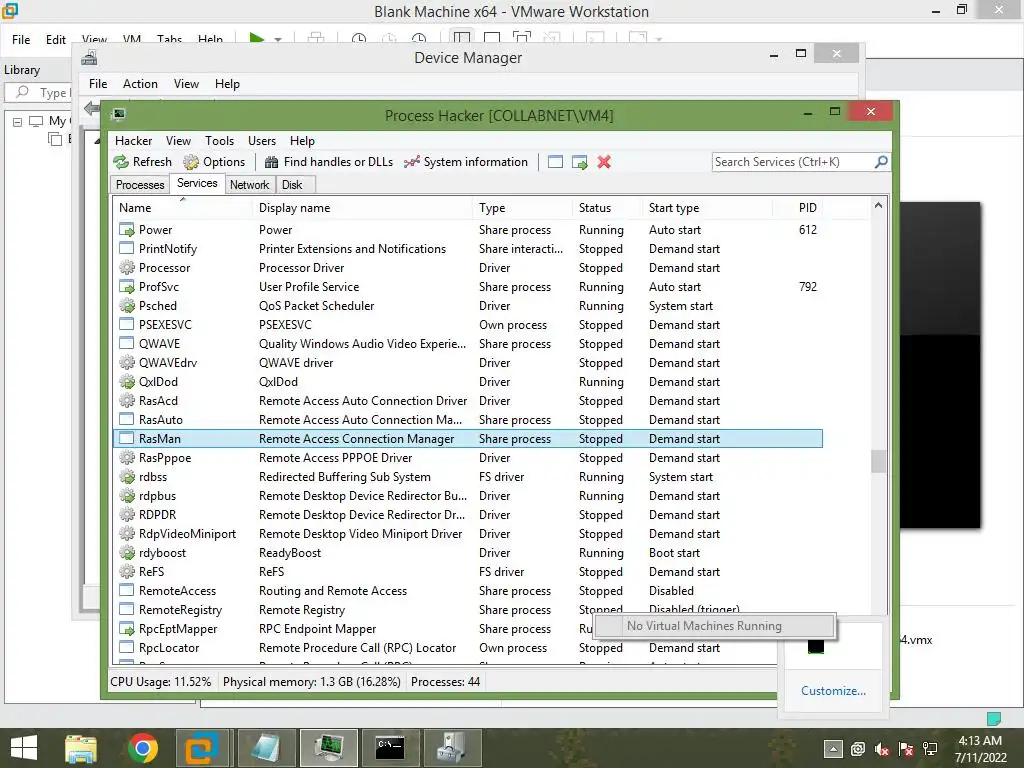Viewport: 1024px width, 768px height.
Task: Click Remote Access Connection Manager display name
Action: click(x=357, y=439)
